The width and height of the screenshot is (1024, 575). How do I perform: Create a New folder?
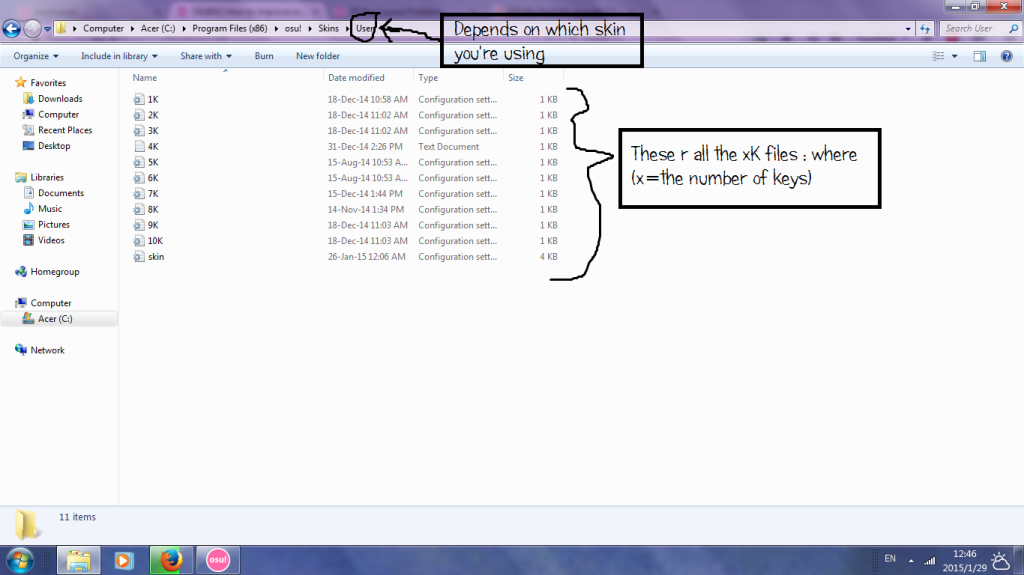317,56
